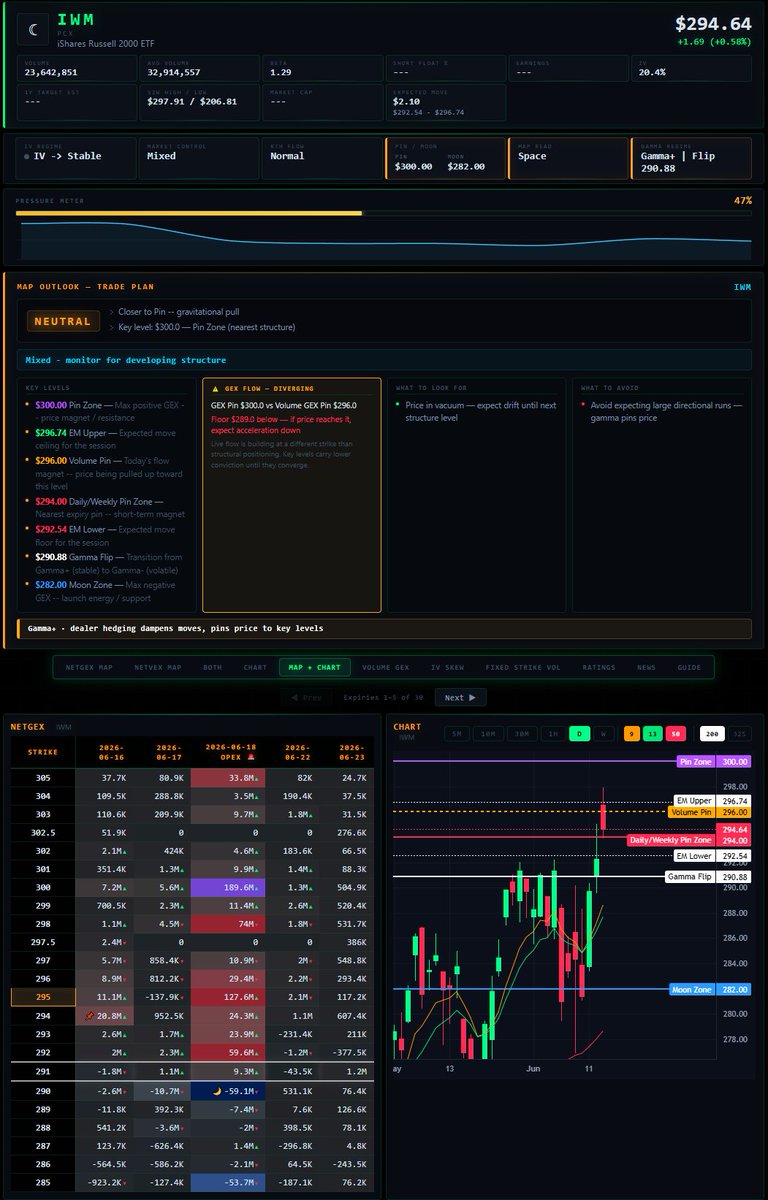
Task: Click the OPEX alarm icon in 2026-06-18 header
Action: click(250, 757)
